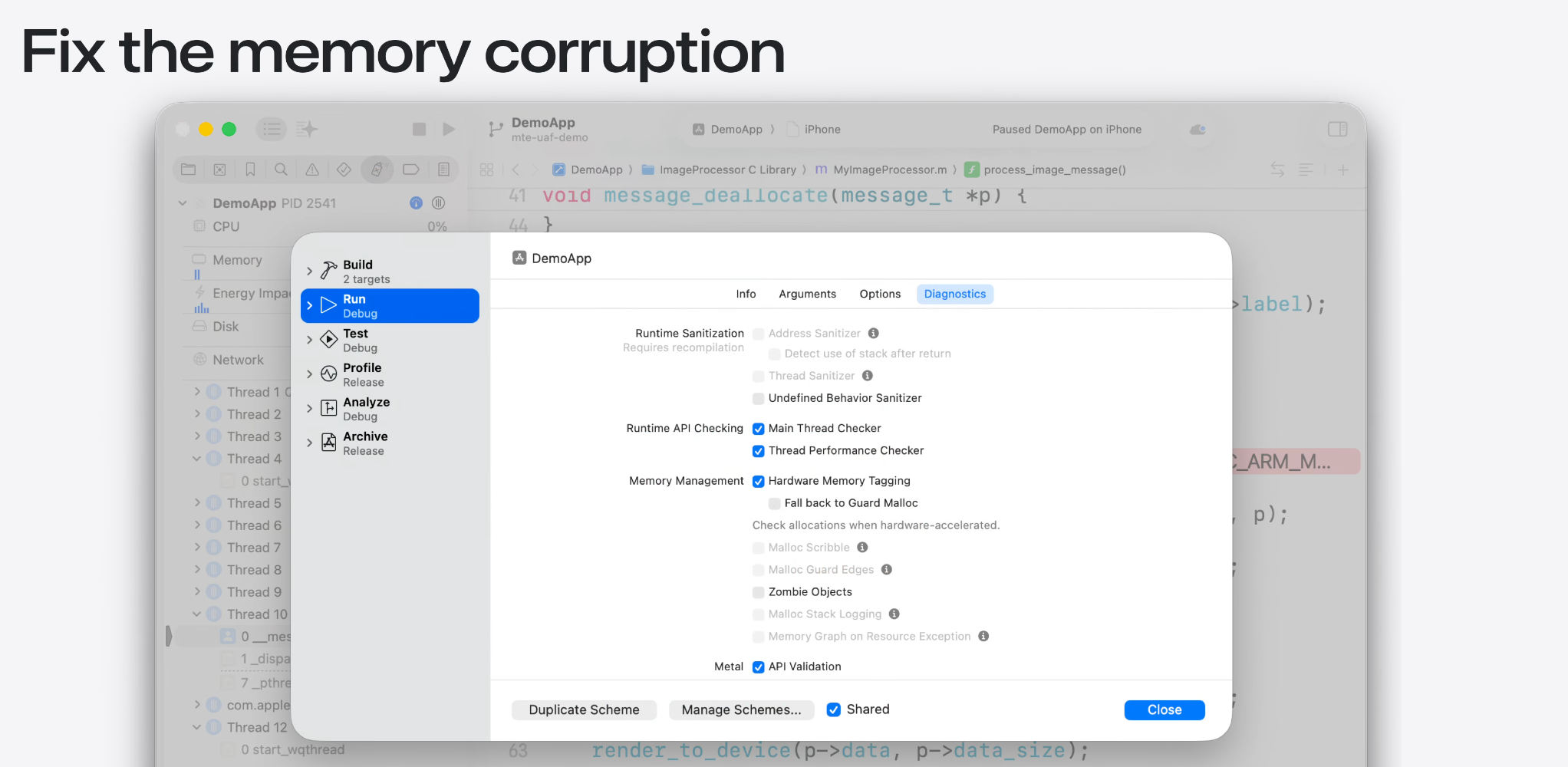Go back with the editor back arrow

coord(516,170)
